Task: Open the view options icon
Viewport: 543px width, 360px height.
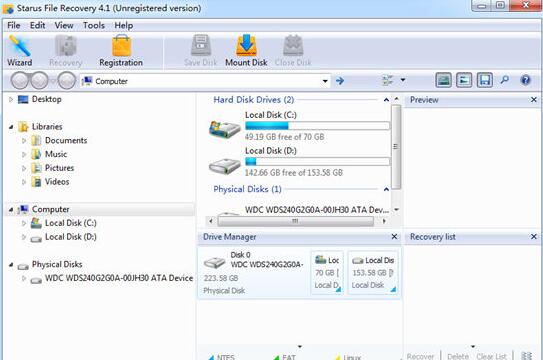Action: click(388, 81)
